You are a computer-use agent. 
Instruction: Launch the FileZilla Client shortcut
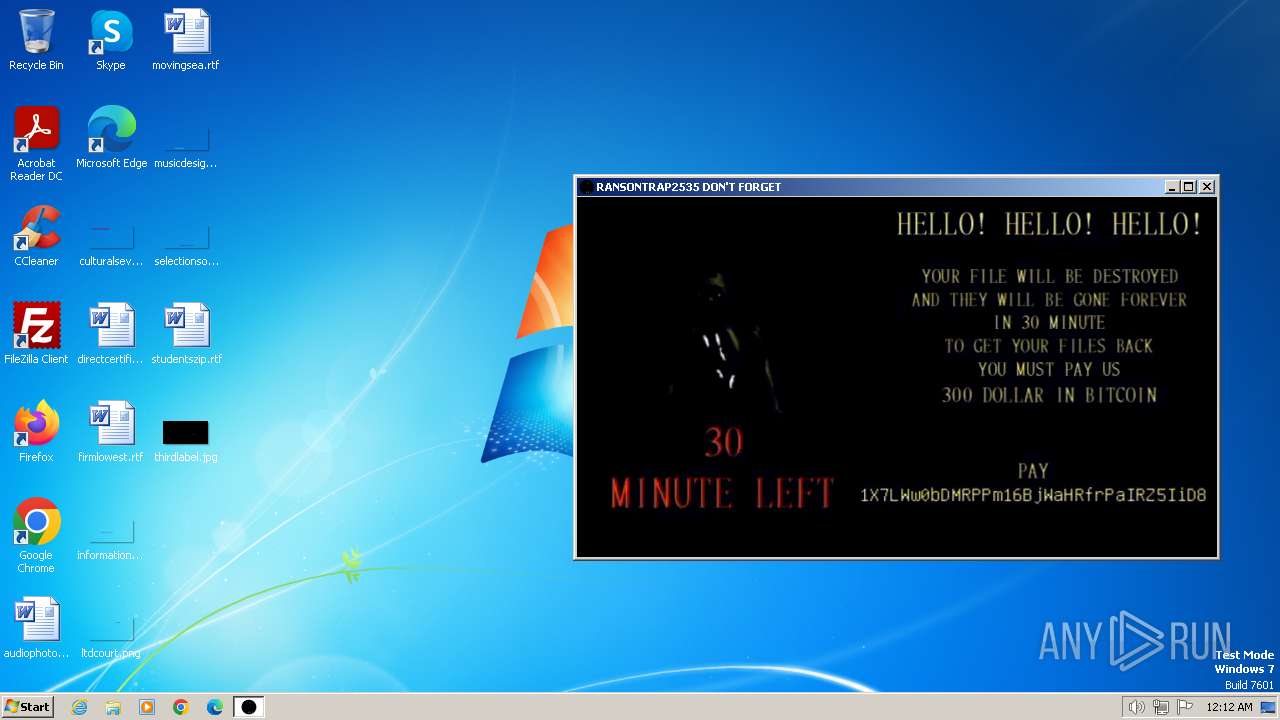36,334
